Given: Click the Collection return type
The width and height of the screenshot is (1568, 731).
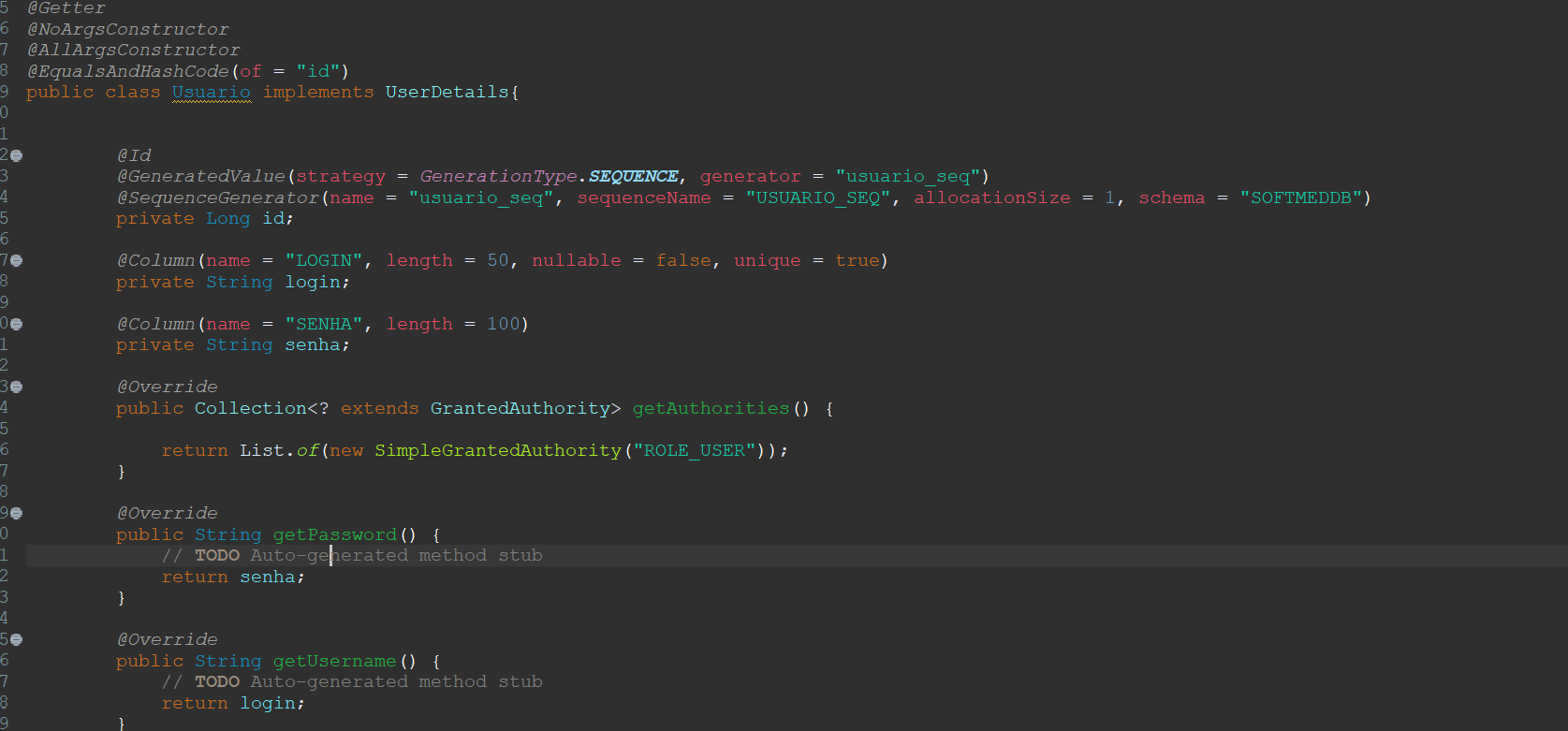Looking at the screenshot, I should (251, 408).
